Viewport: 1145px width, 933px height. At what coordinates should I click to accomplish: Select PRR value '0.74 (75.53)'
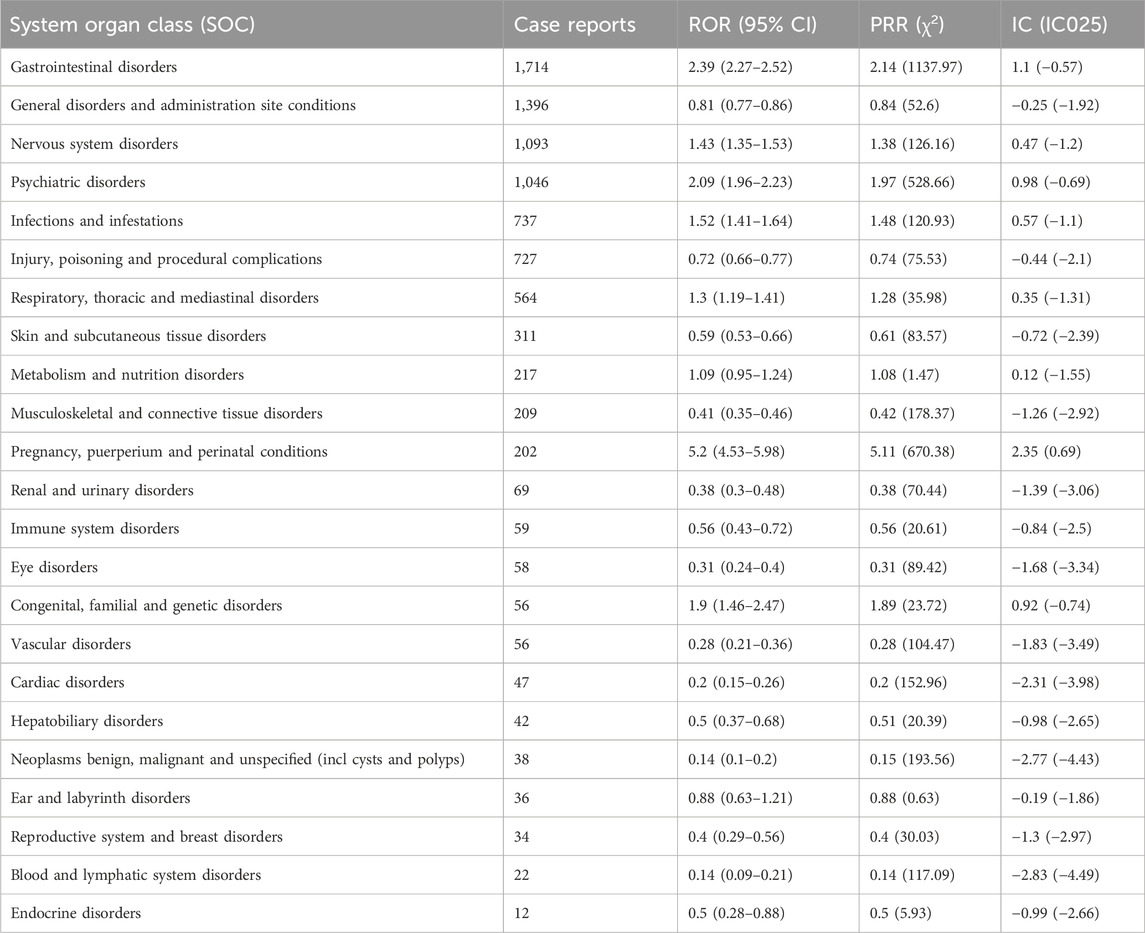click(908, 259)
